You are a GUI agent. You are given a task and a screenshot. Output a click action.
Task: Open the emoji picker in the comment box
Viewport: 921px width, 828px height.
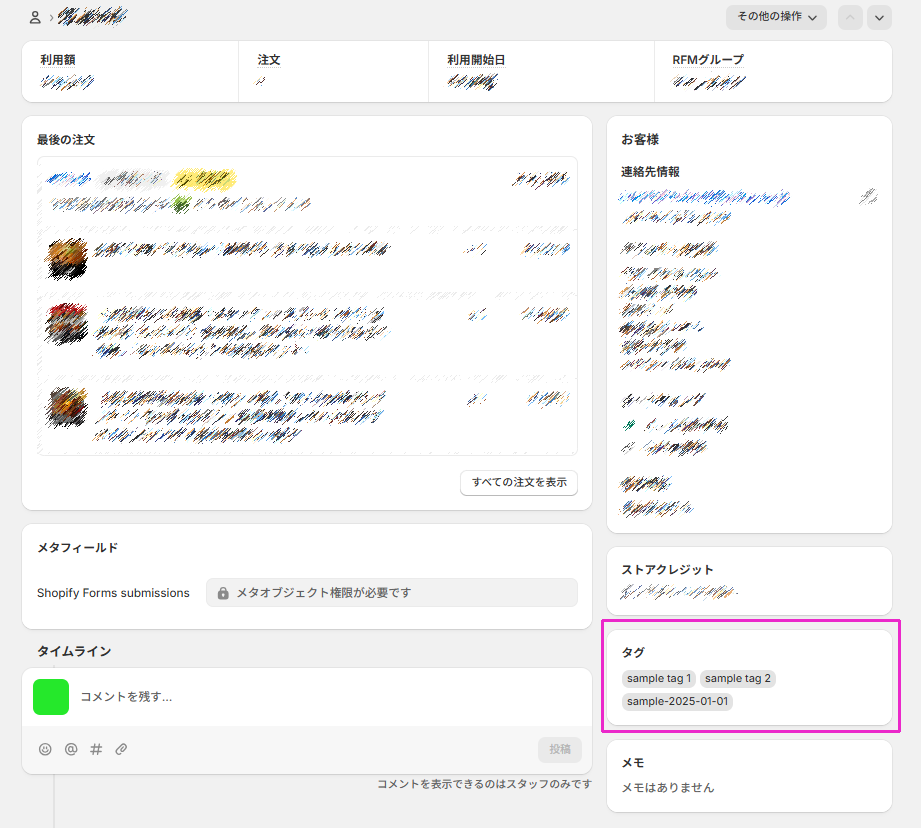[45, 749]
